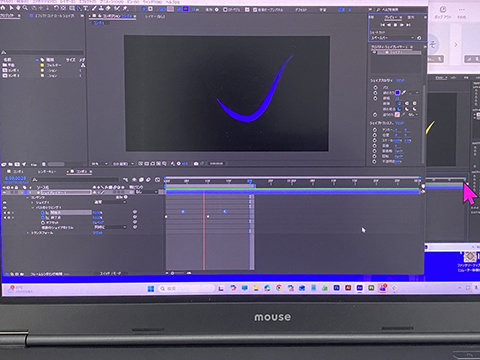Click the Home icon in the toolbar

(x=3, y=8)
